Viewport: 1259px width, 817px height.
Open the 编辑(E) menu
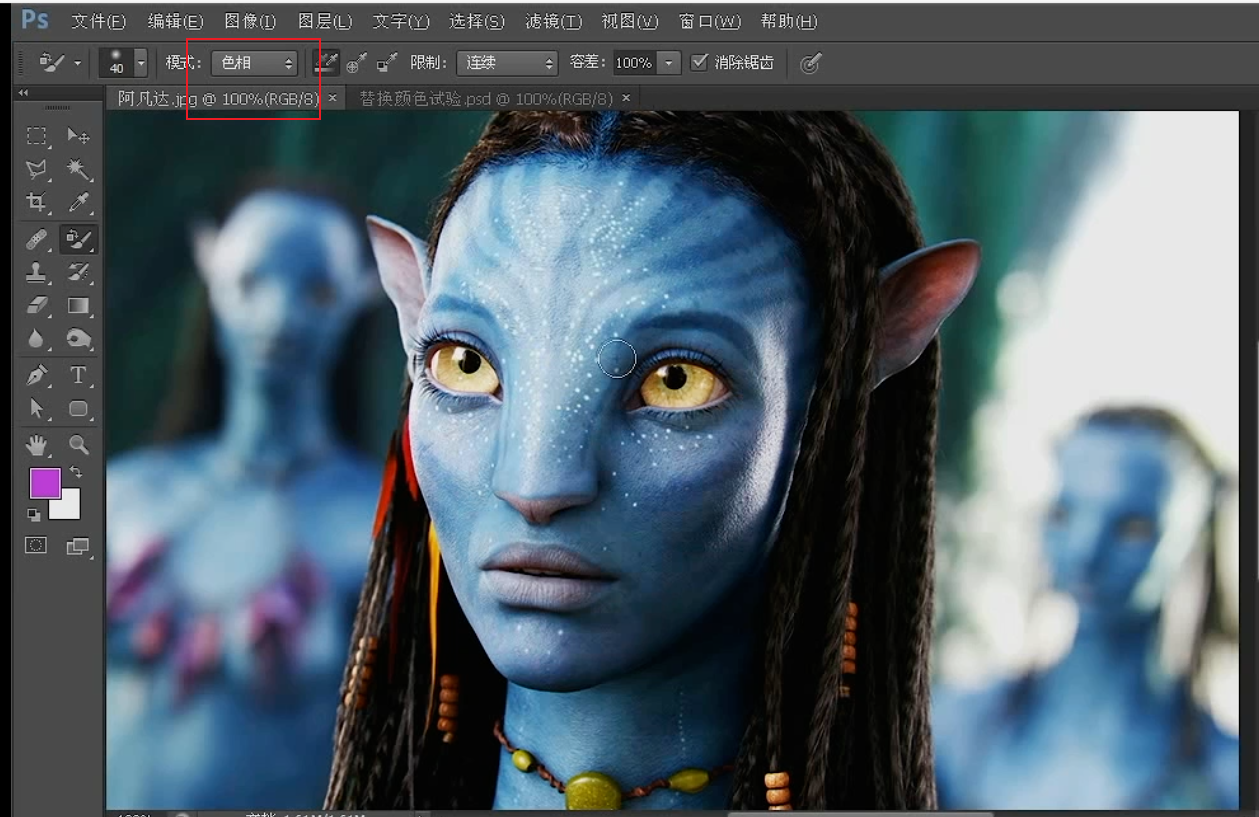click(175, 21)
